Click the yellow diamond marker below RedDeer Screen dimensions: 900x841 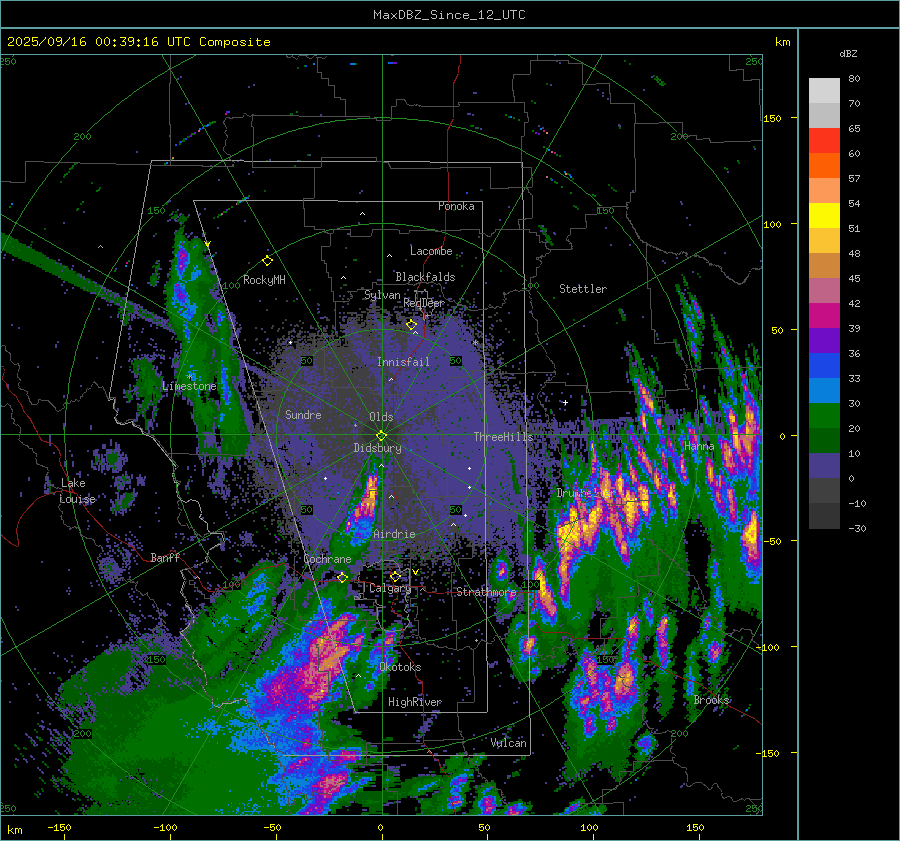[411, 325]
